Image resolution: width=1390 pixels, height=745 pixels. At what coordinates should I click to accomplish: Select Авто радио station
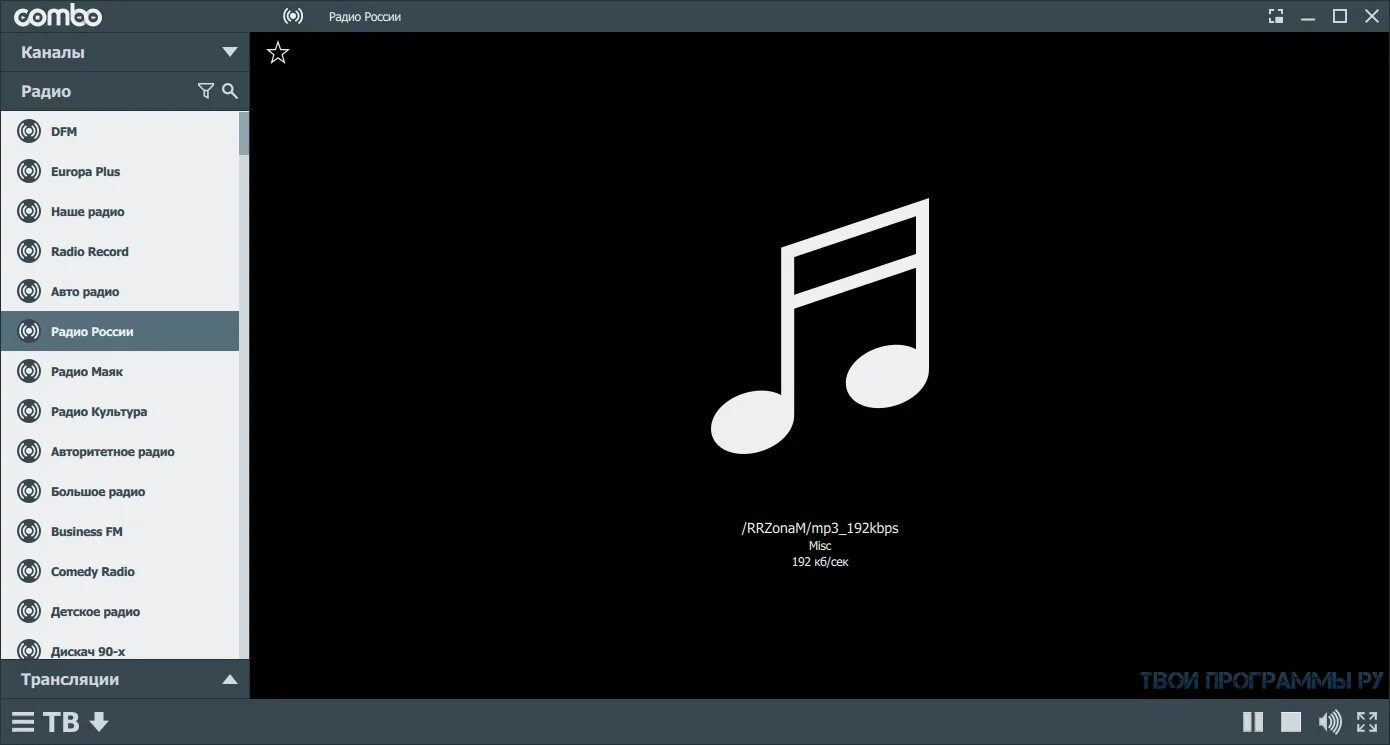click(119, 291)
